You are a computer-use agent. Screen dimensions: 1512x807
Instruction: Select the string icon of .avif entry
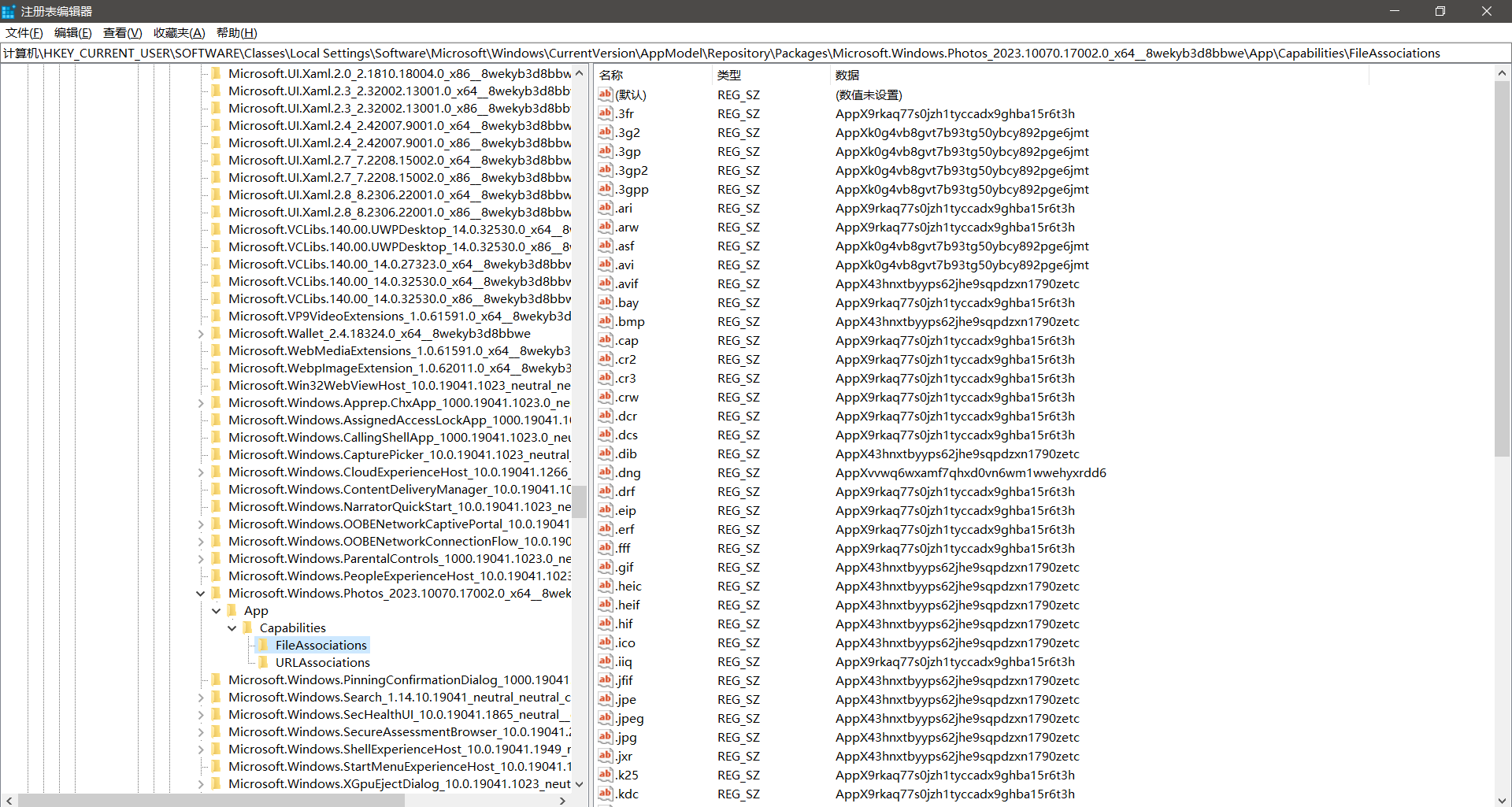(x=605, y=283)
